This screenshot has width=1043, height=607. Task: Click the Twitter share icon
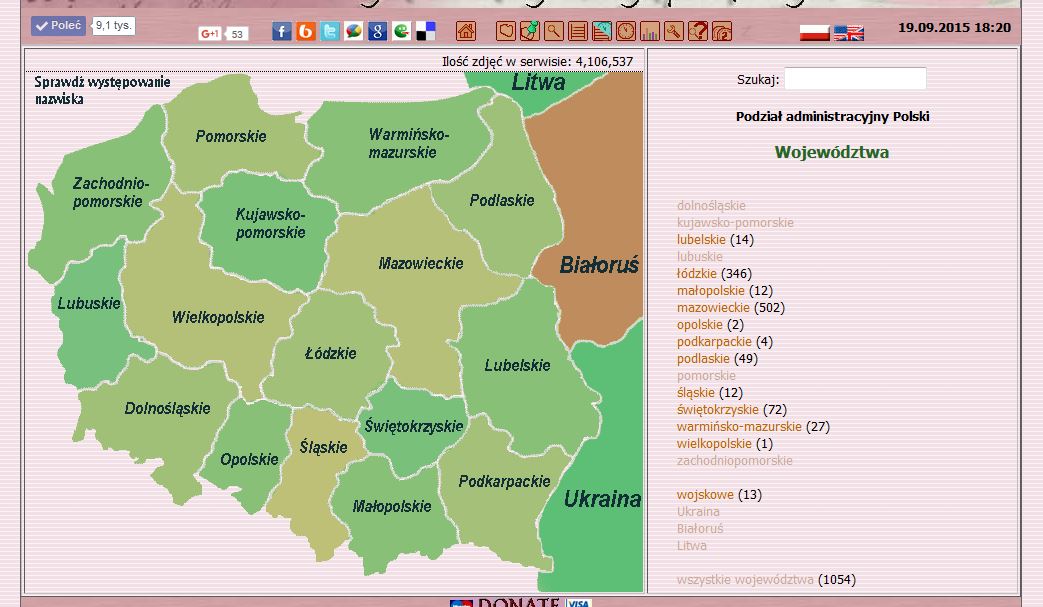[x=330, y=32]
